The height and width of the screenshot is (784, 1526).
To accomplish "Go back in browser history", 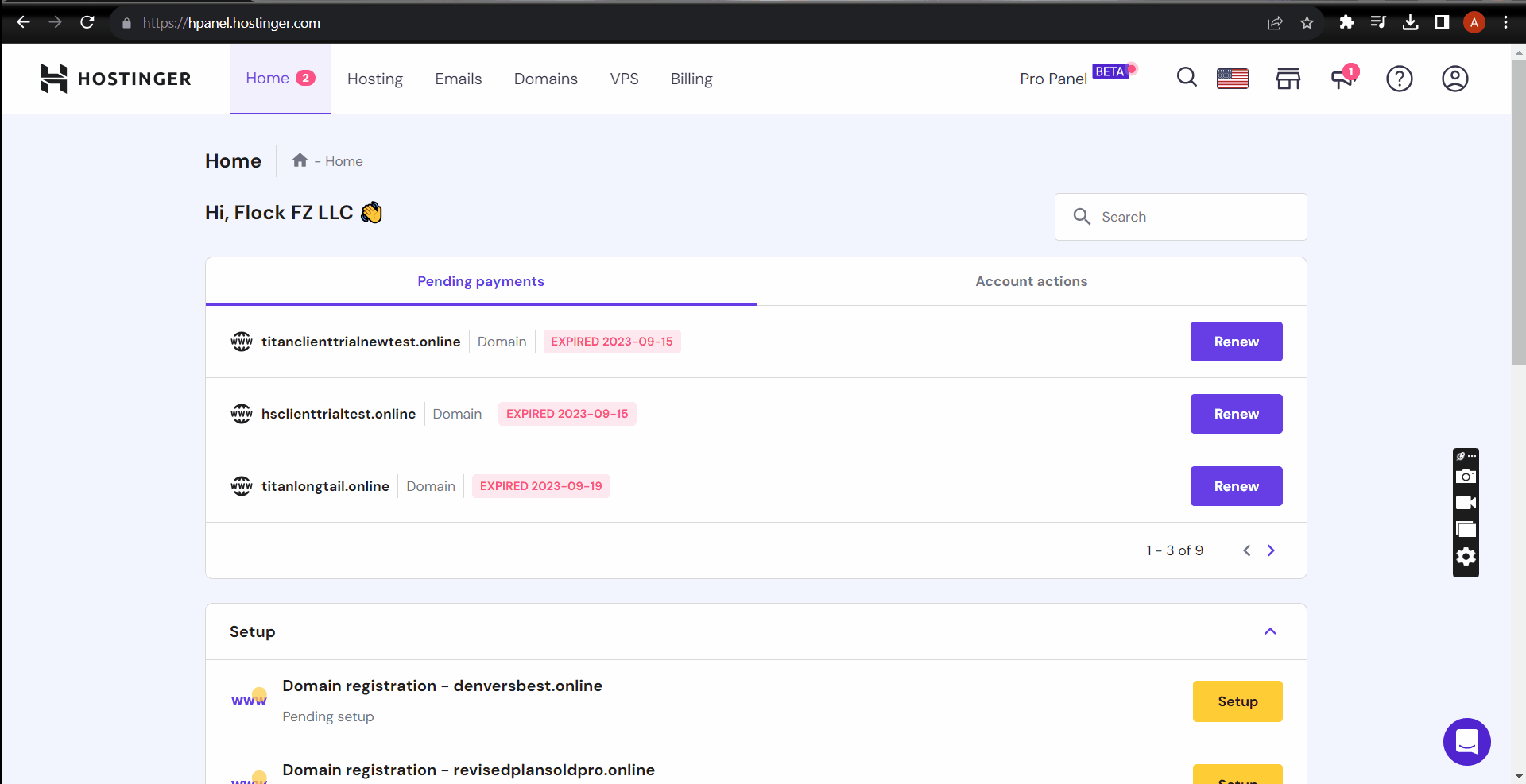I will pos(23,22).
